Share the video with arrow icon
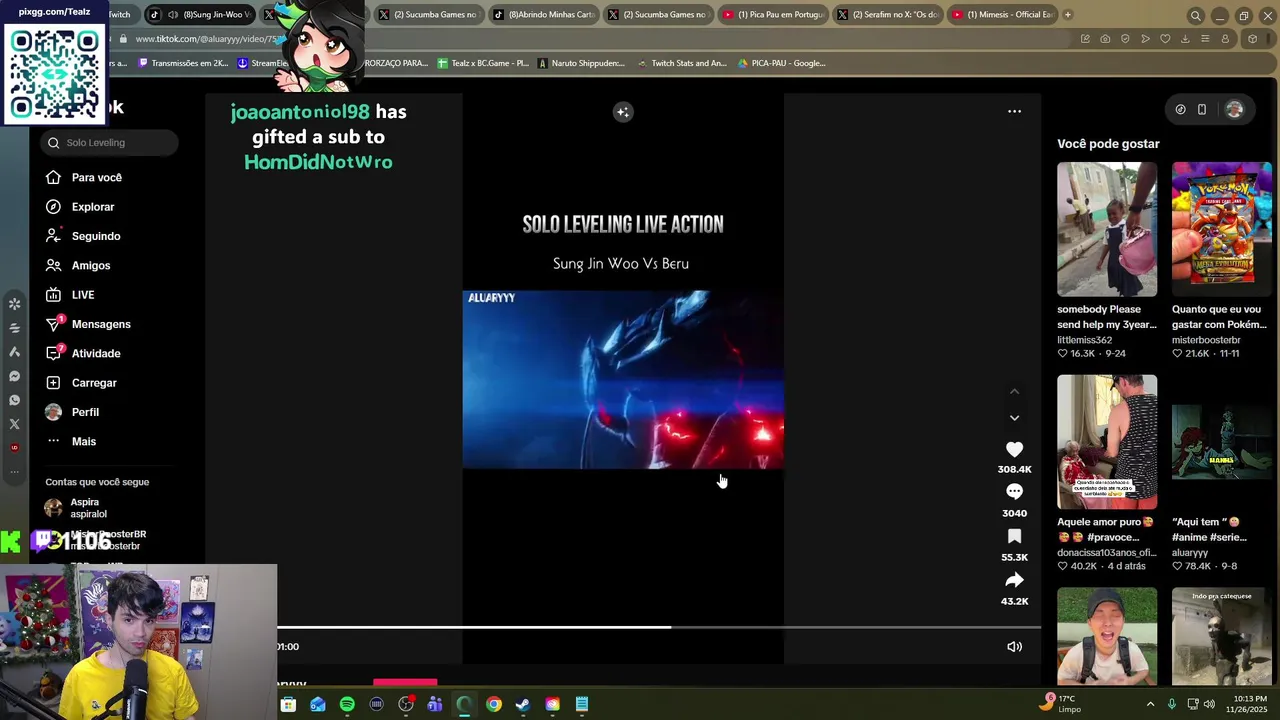This screenshot has width=1280, height=720. point(1014,580)
